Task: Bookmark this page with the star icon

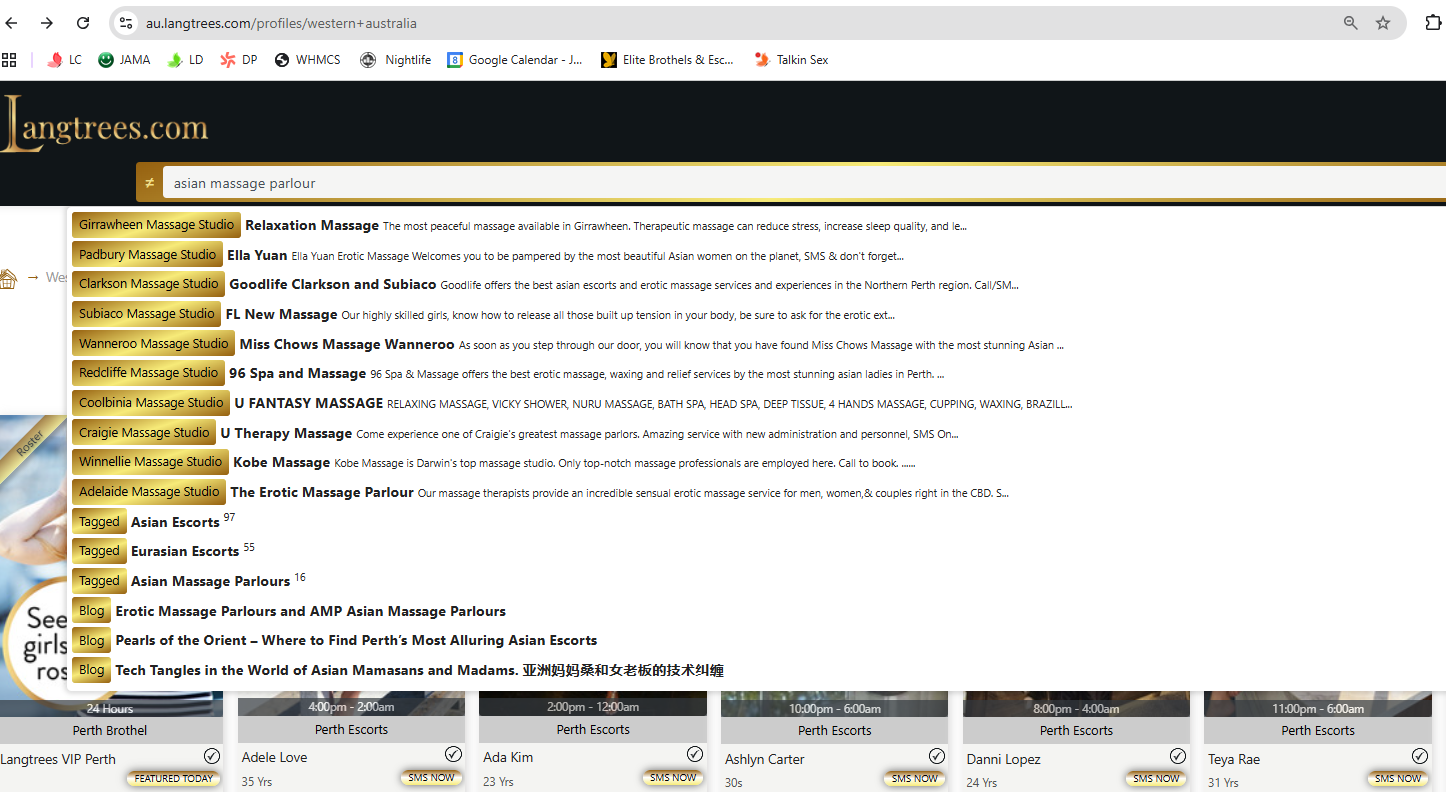Action: [x=1383, y=23]
